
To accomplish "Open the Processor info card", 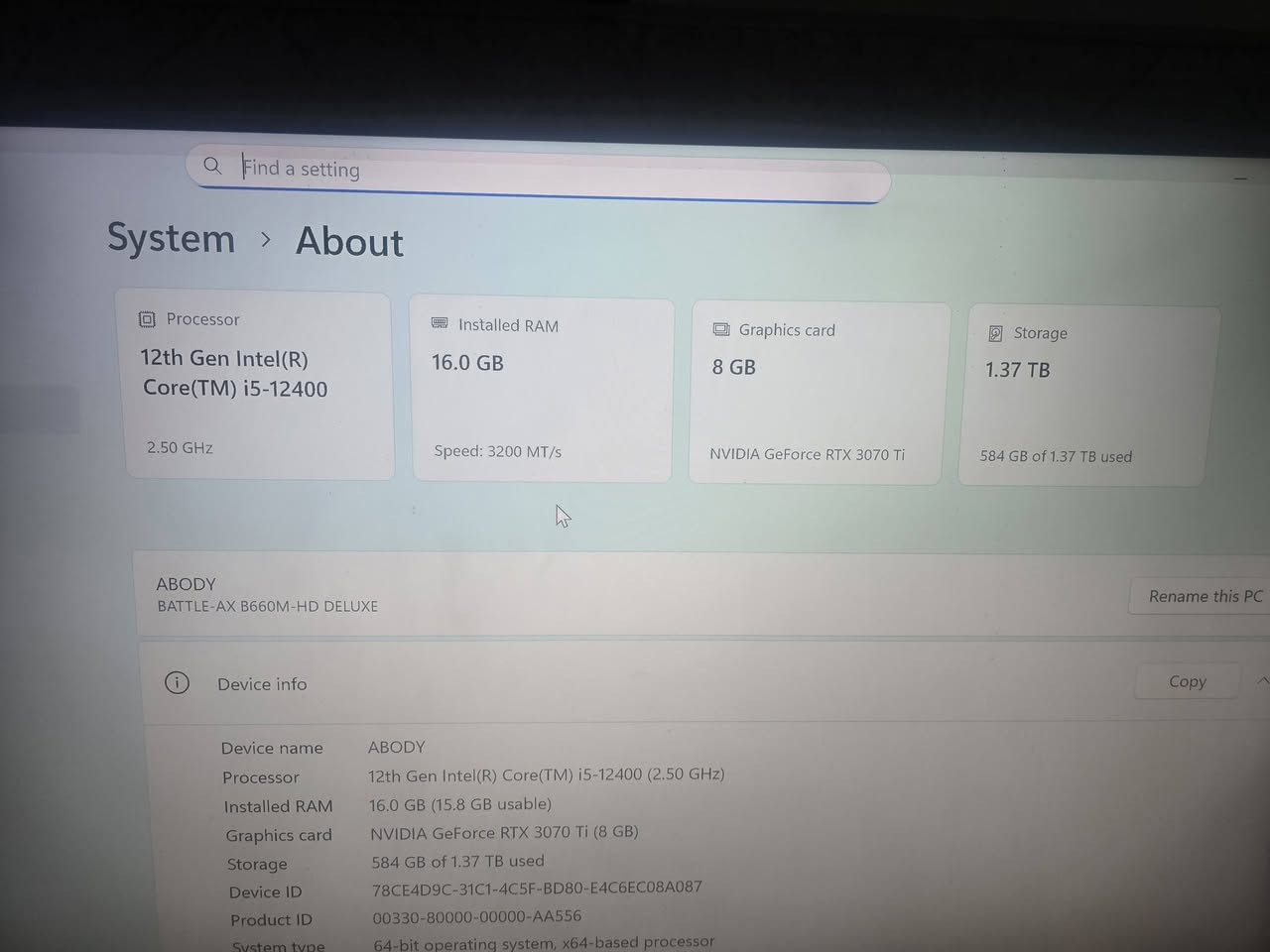I will coord(256,385).
